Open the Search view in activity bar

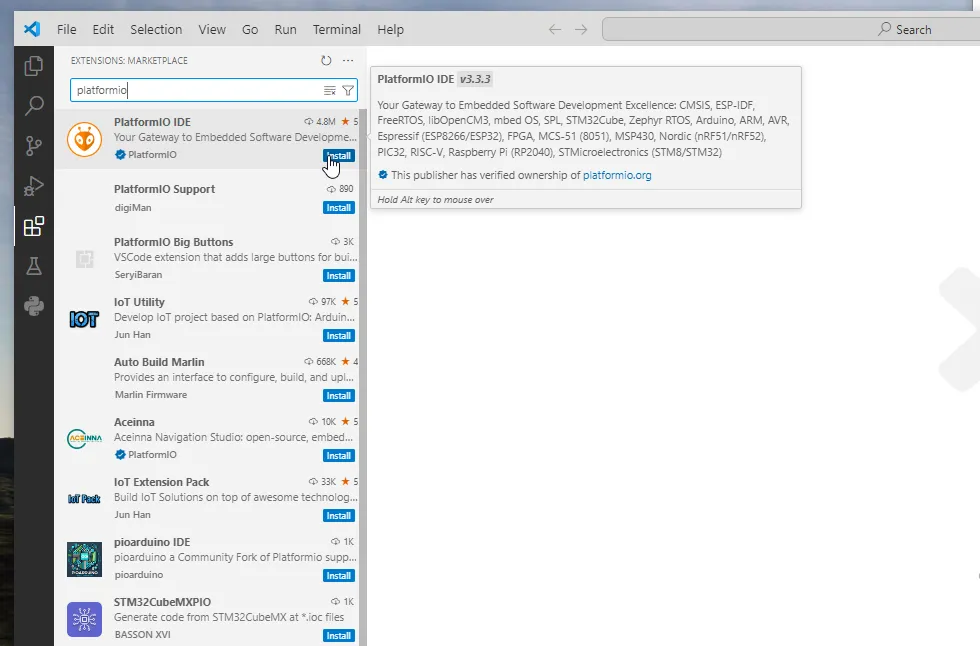(x=34, y=106)
